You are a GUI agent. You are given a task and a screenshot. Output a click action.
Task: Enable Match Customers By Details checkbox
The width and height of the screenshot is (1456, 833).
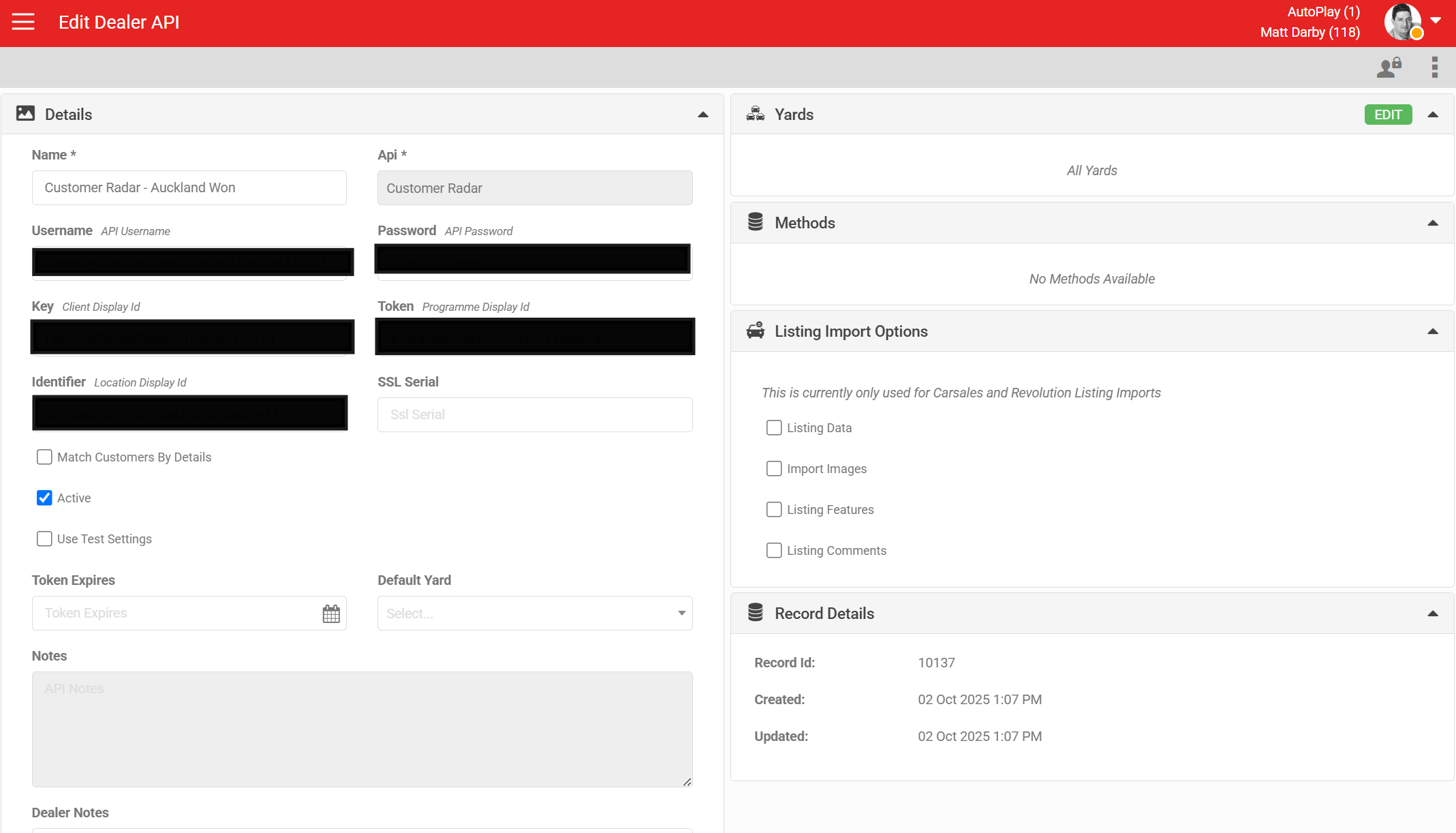pos(44,457)
